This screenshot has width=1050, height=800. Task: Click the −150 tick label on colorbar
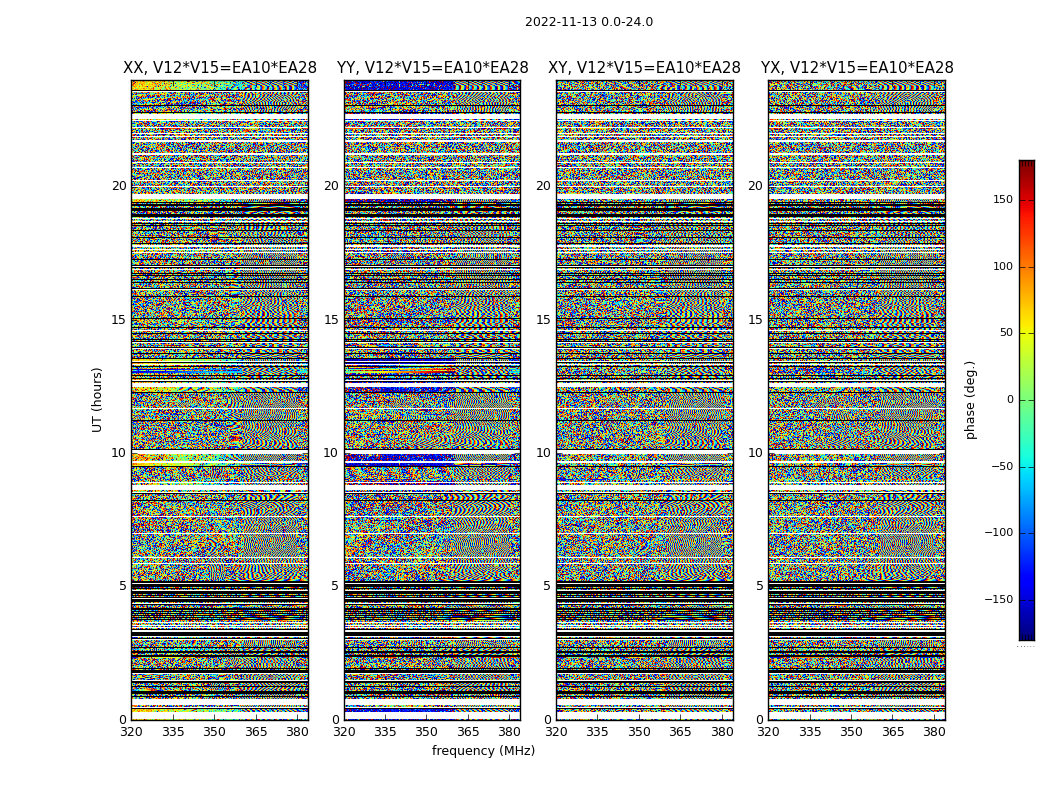click(x=998, y=600)
